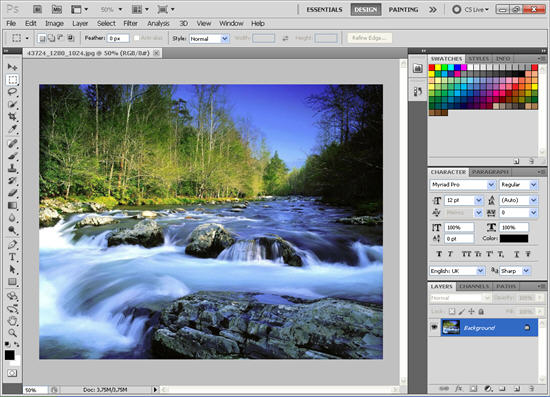
Task: Select the Dodge tool
Action: click(12, 230)
